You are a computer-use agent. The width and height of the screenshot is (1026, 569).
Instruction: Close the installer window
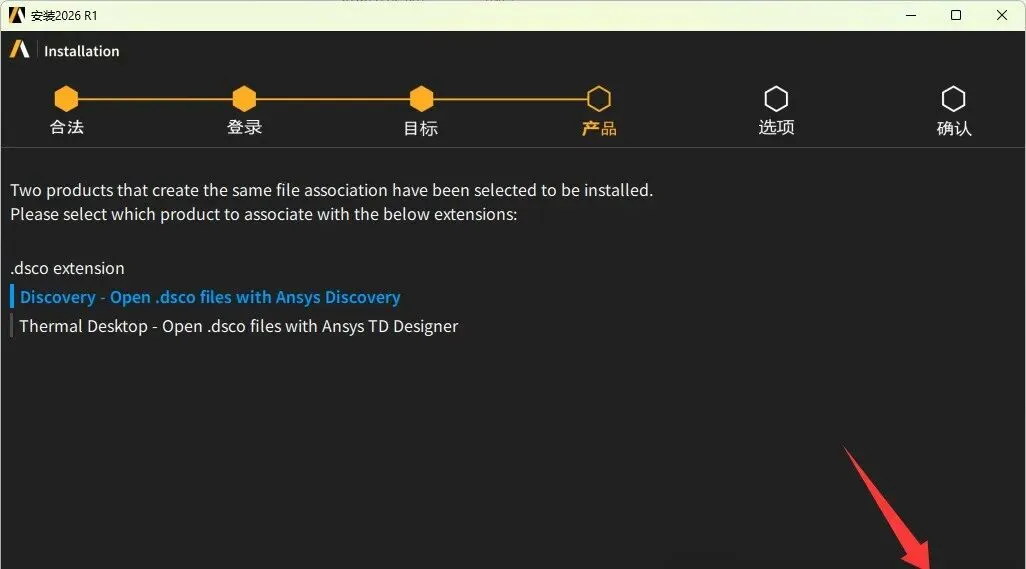coord(1002,15)
